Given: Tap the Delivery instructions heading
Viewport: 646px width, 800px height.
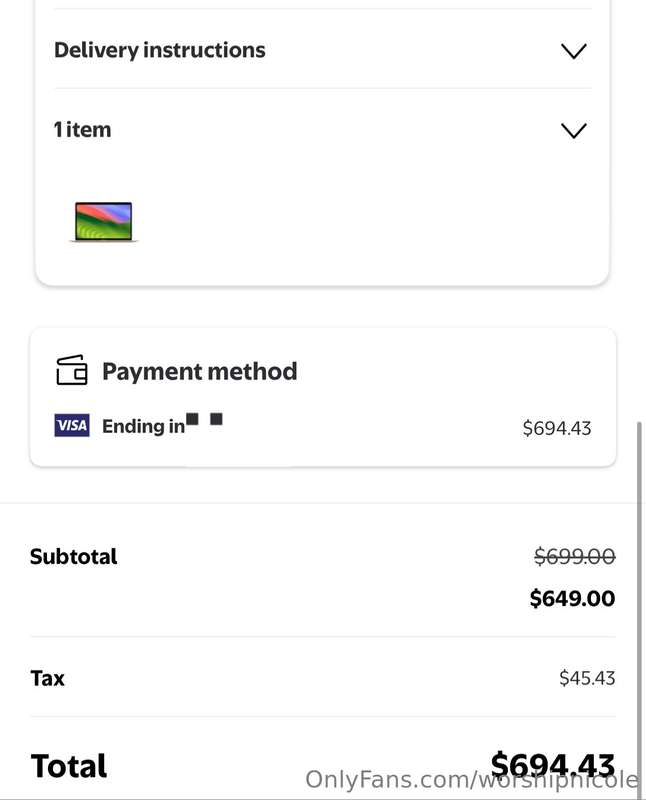Looking at the screenshot, I should (160, 51).
